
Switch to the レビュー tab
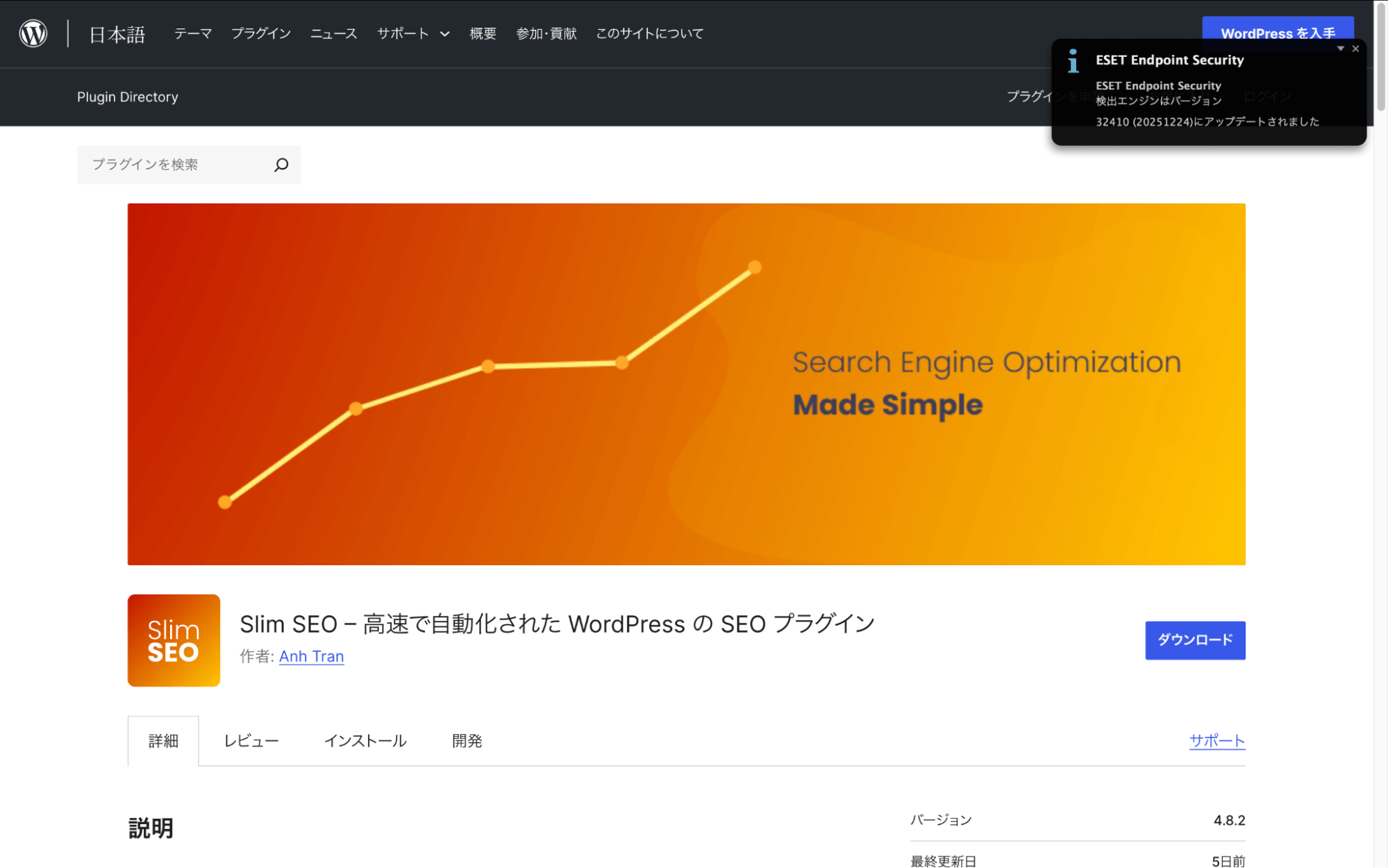251,741
